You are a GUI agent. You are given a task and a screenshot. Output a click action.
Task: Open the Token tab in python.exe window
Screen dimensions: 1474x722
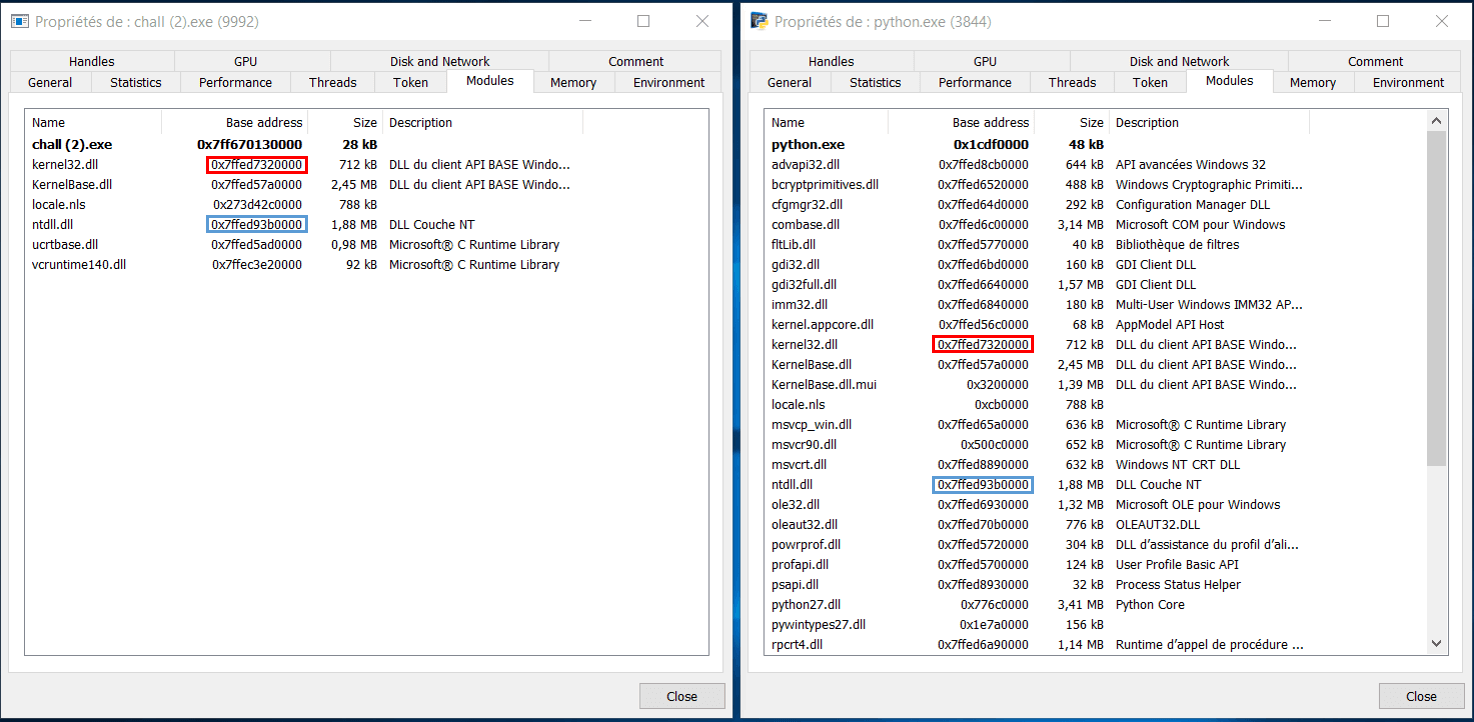pyautogui.click(x=1150, y=82)
